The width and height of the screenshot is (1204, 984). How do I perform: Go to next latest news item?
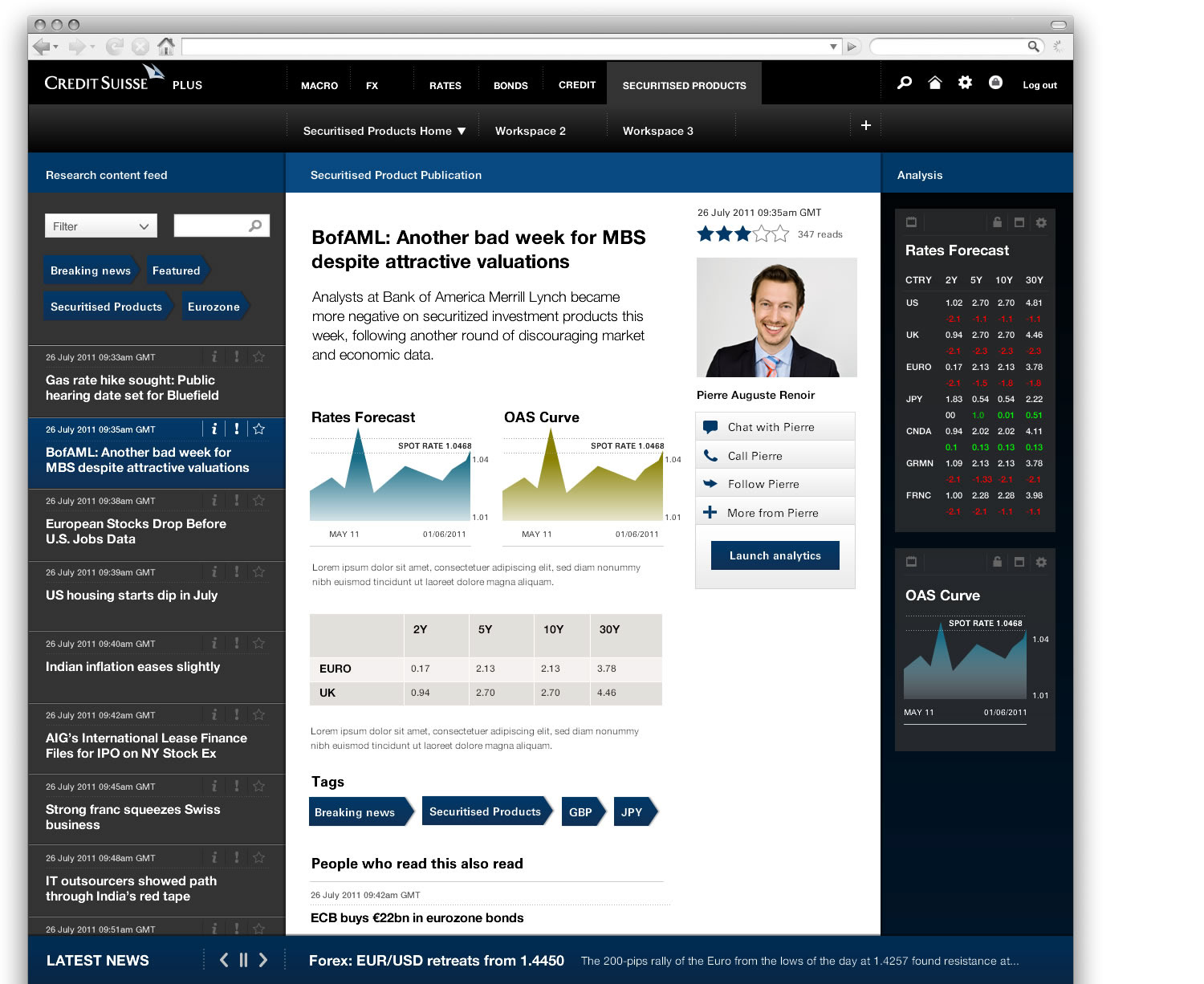[262, 960]
